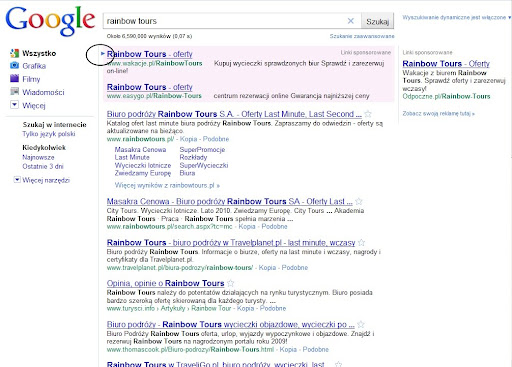Open Biuro podróży Rainbow Tours S.A. result
The width and height of the screenshot is (512, 367).
[234, 114]
